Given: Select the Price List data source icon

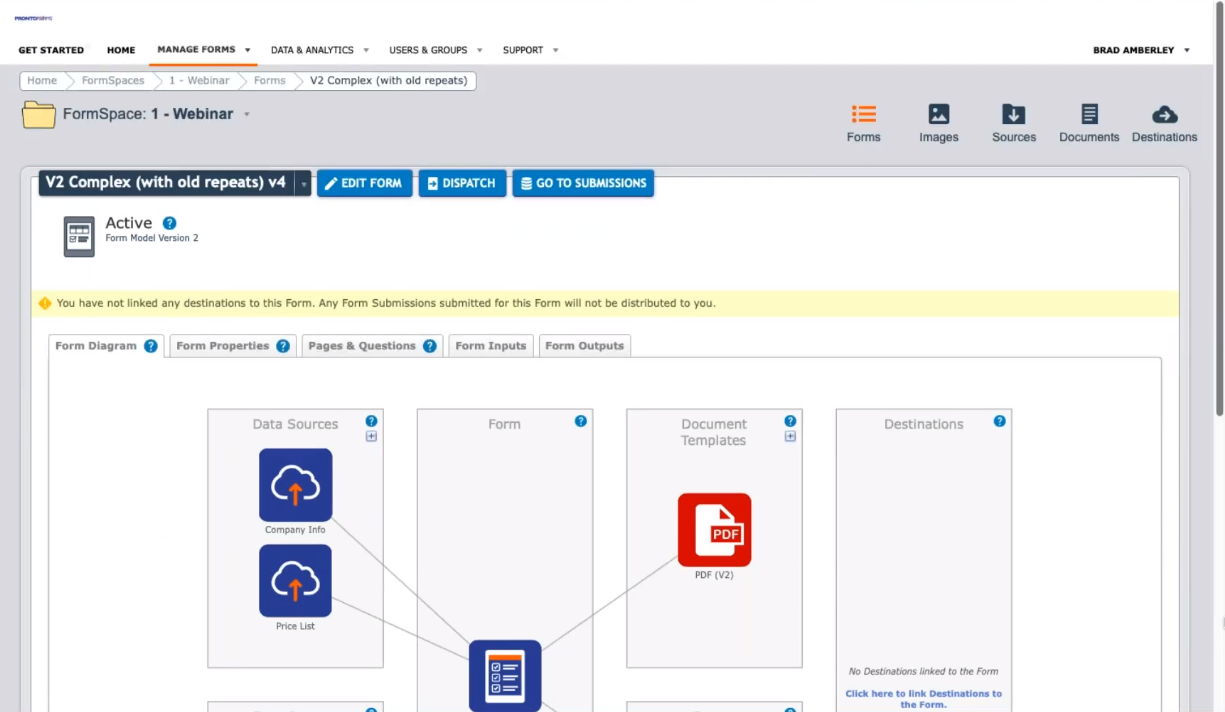Looking at the screenshot, I should pos(295,581).
